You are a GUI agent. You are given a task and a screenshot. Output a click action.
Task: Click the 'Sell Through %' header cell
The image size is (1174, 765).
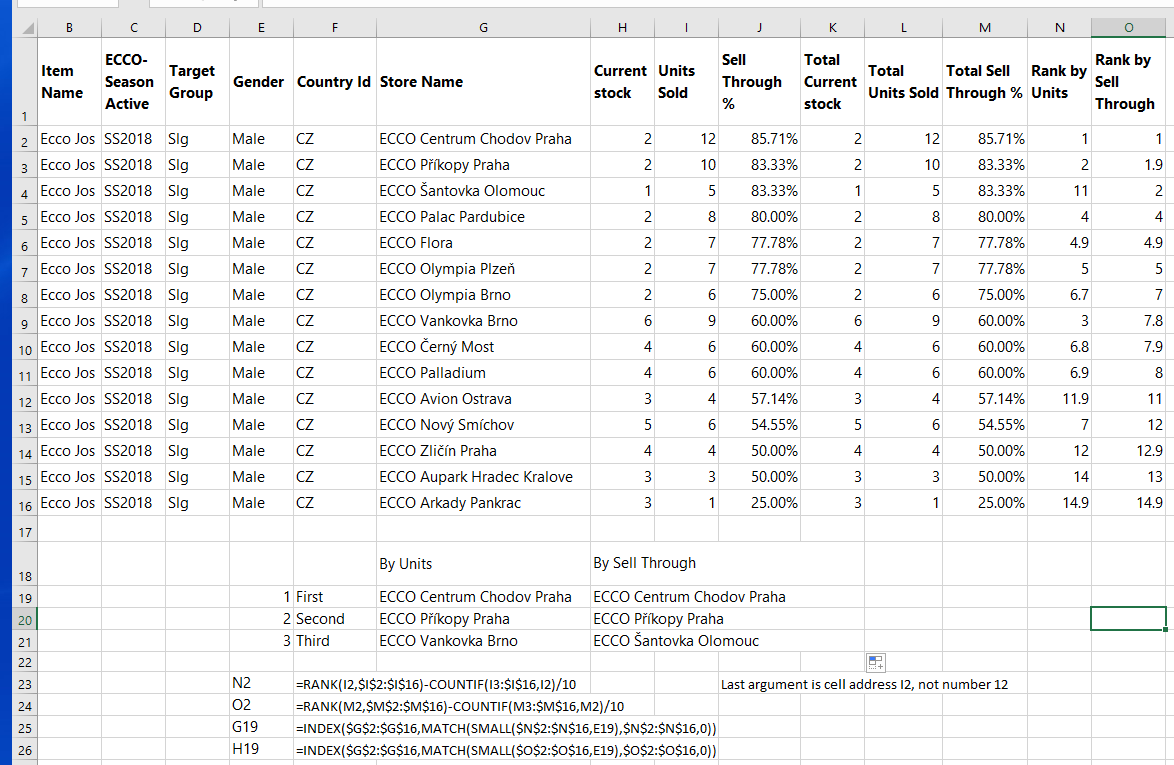click(759, 82)
